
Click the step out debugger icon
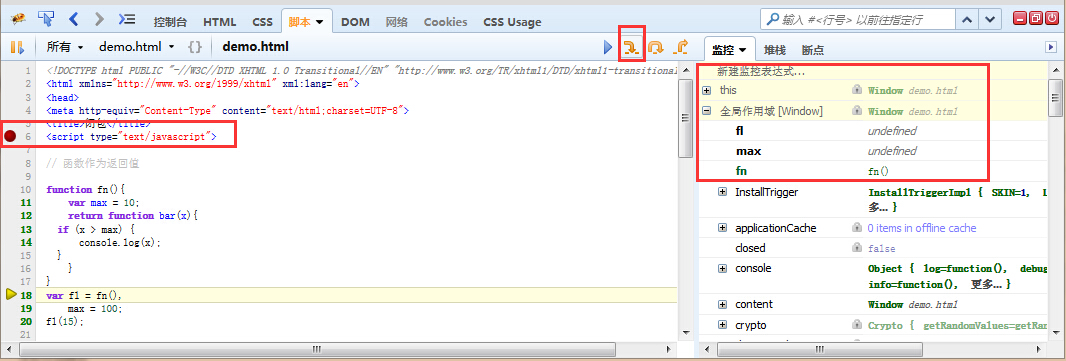pos(681,47)
